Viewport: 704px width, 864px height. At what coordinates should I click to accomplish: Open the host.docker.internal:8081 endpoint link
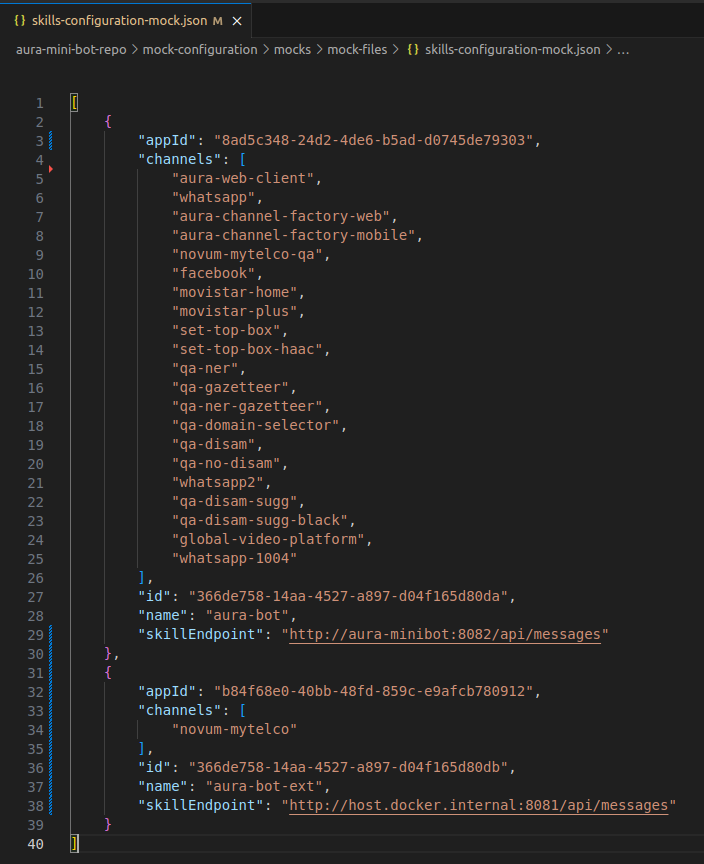point(478,805)
